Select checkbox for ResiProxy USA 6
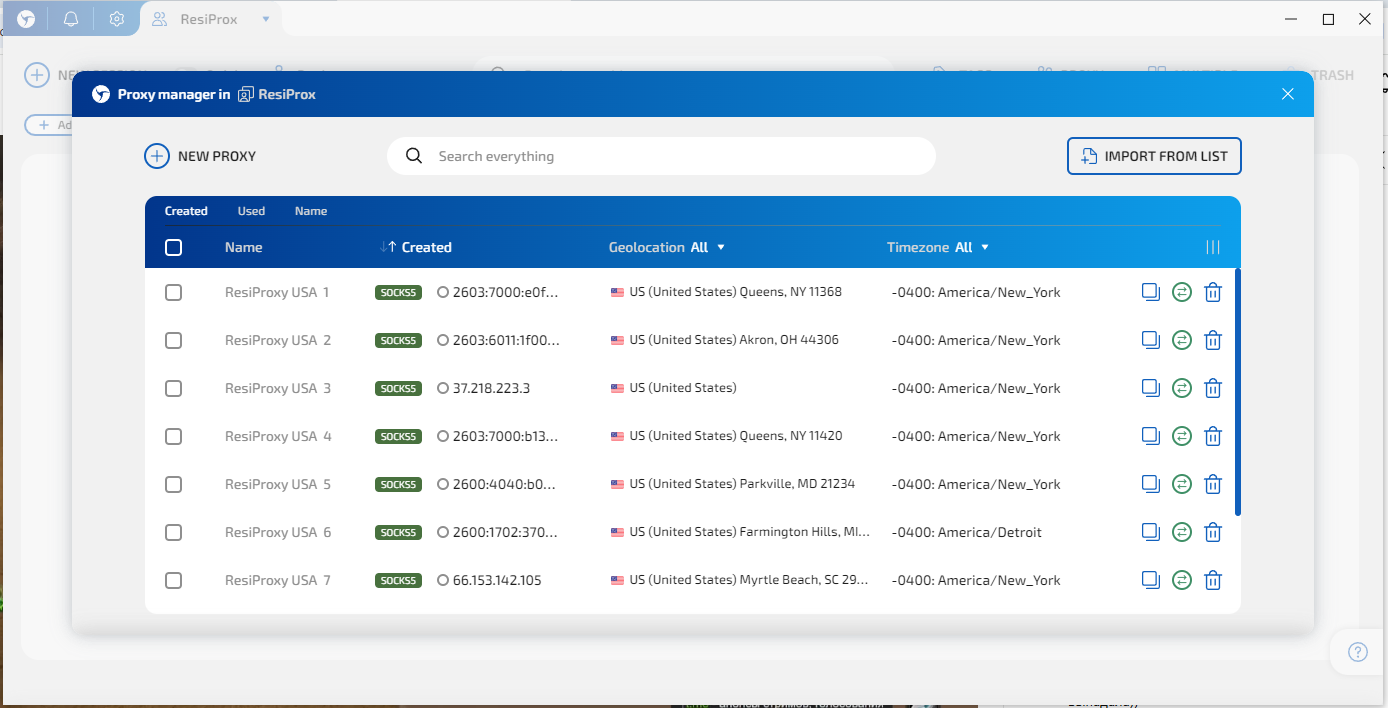 coord(173,532)
